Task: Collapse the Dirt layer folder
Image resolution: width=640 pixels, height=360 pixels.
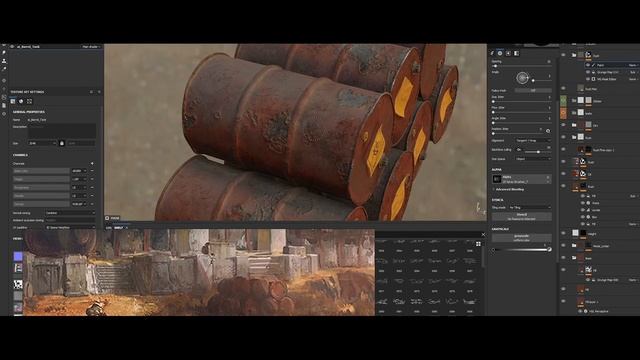Action: (x=574, y=125)
